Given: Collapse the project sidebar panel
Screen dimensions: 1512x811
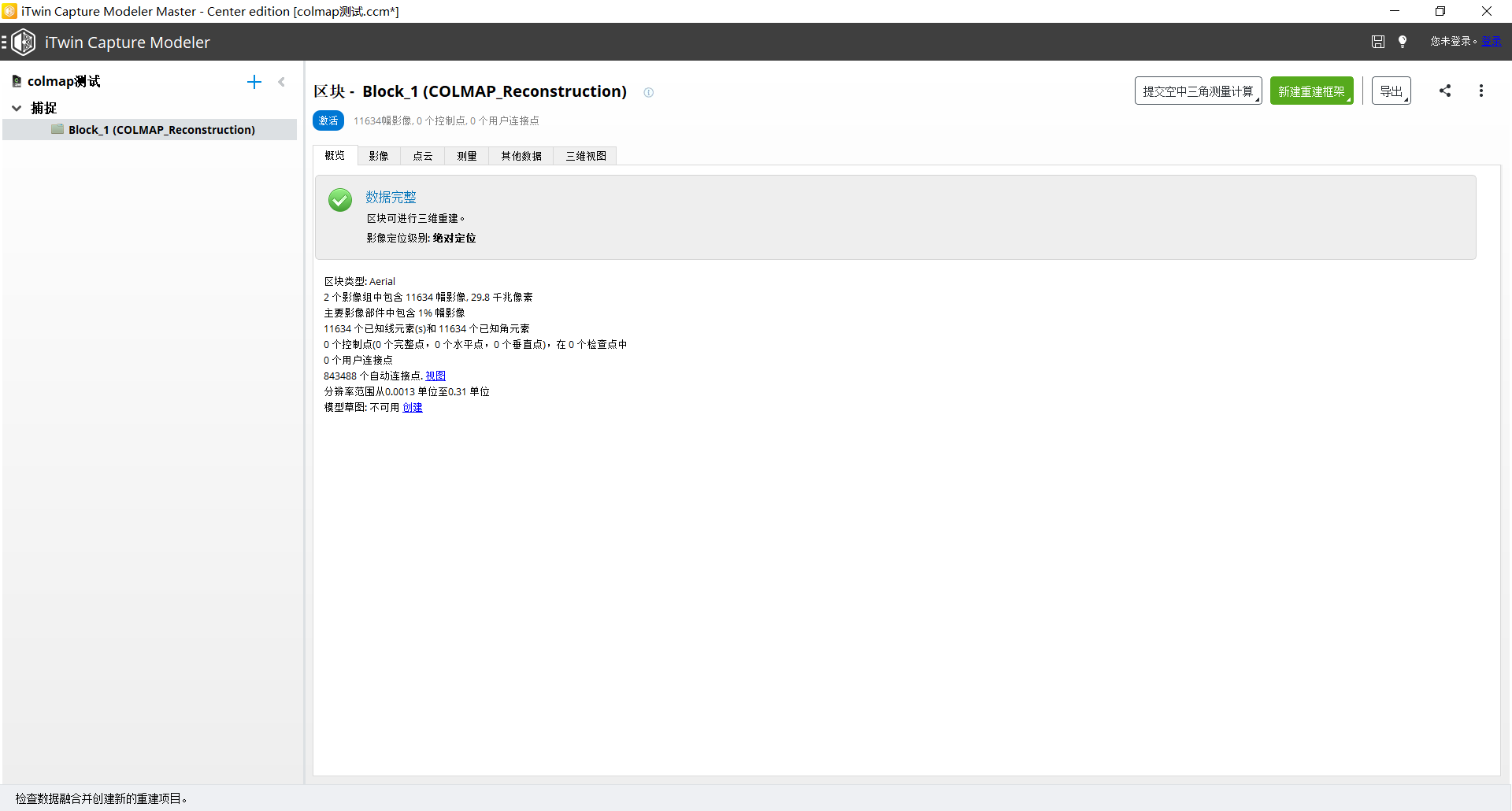Looking at the screenshot, I should pyautogui.click(x=282, y=82).
